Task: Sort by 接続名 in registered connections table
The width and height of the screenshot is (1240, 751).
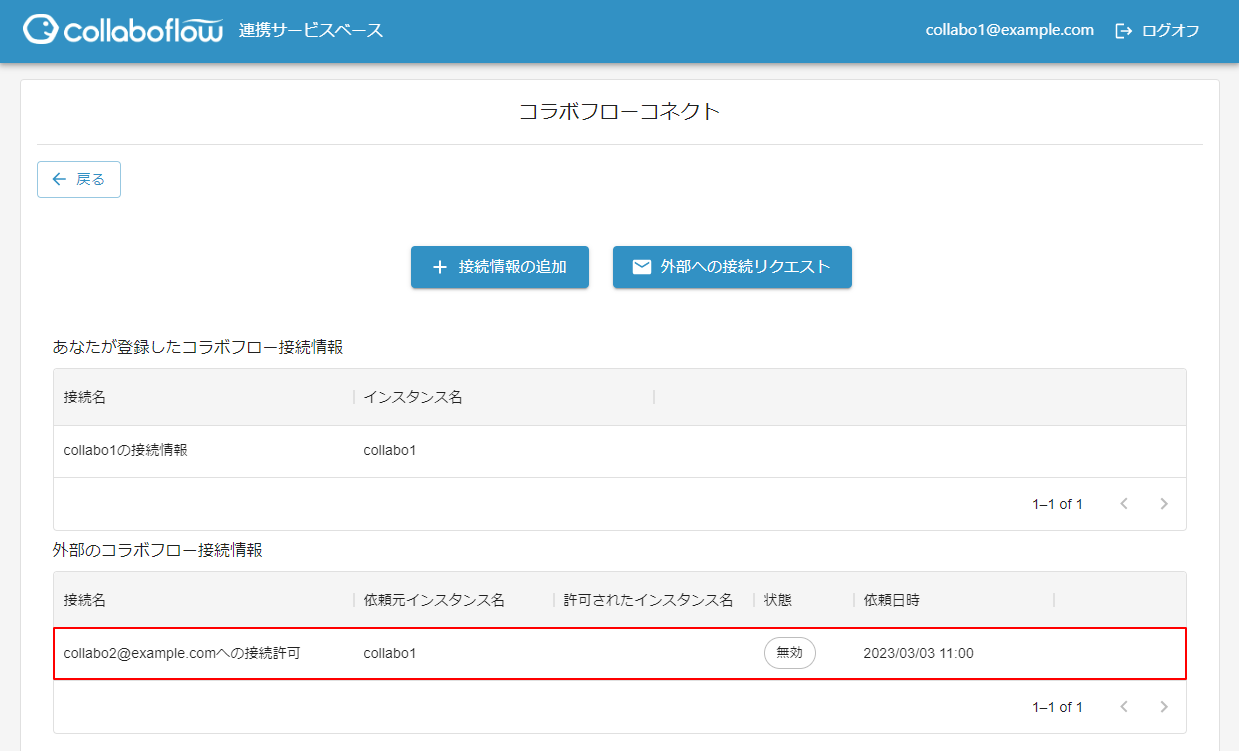Action: coord(85,397)
